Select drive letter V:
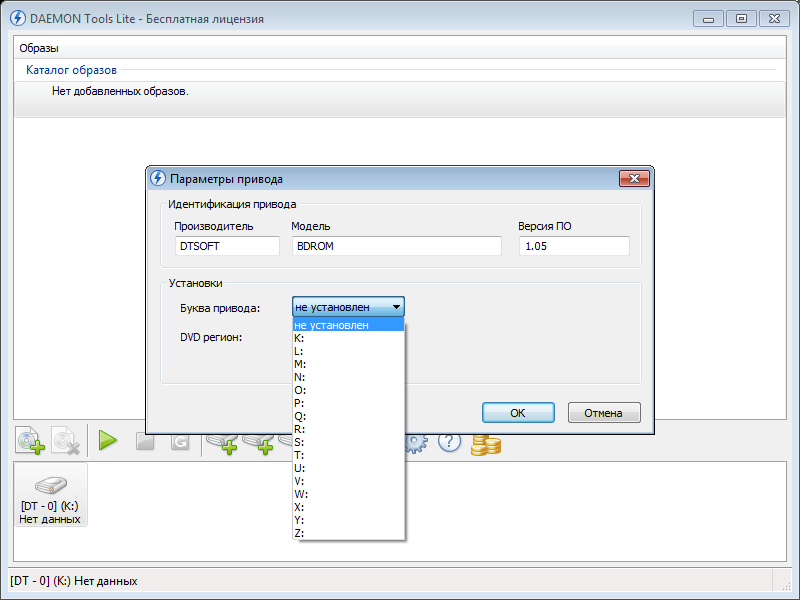The width and height of the screenshot is (800, 600). (x=348, y=481)
